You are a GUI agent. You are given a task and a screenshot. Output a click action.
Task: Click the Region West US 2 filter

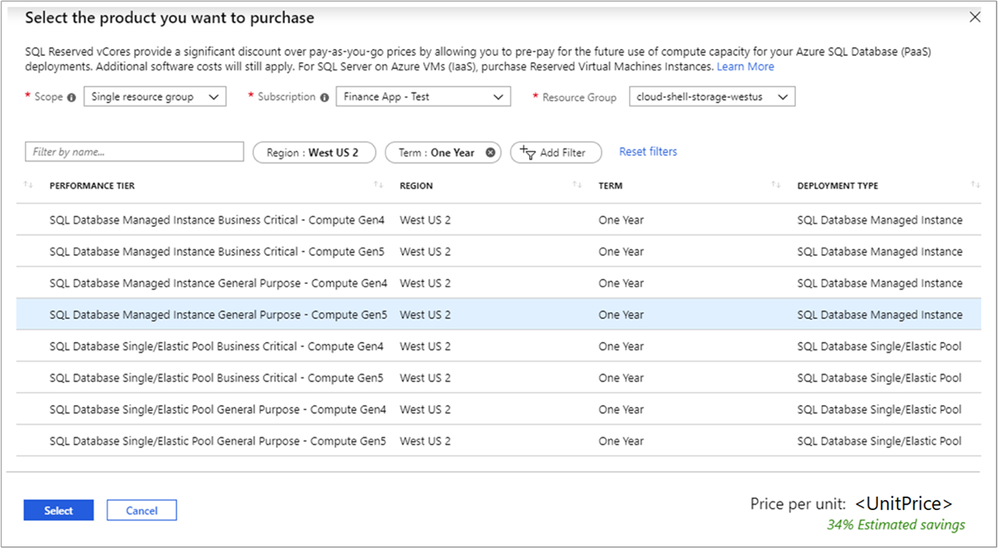[313, 153]
